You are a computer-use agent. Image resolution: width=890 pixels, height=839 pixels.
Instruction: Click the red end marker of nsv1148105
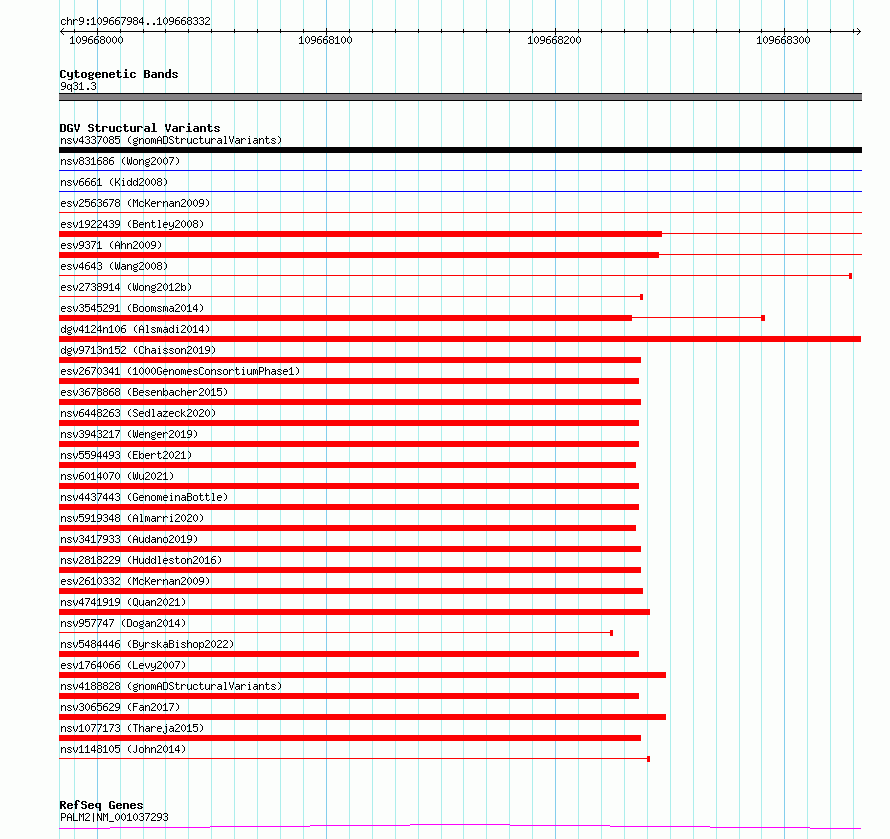click(648, 759)
